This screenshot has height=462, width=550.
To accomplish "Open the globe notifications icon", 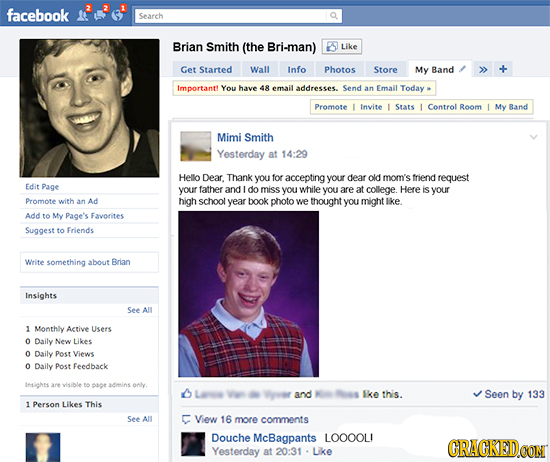I will pos(118,16).
